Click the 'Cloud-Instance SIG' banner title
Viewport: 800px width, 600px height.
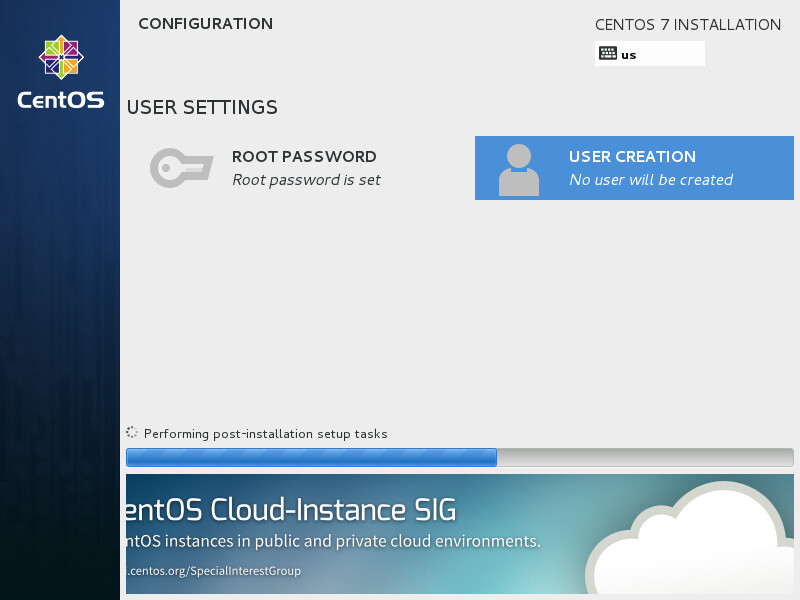[x=292, y=510]
